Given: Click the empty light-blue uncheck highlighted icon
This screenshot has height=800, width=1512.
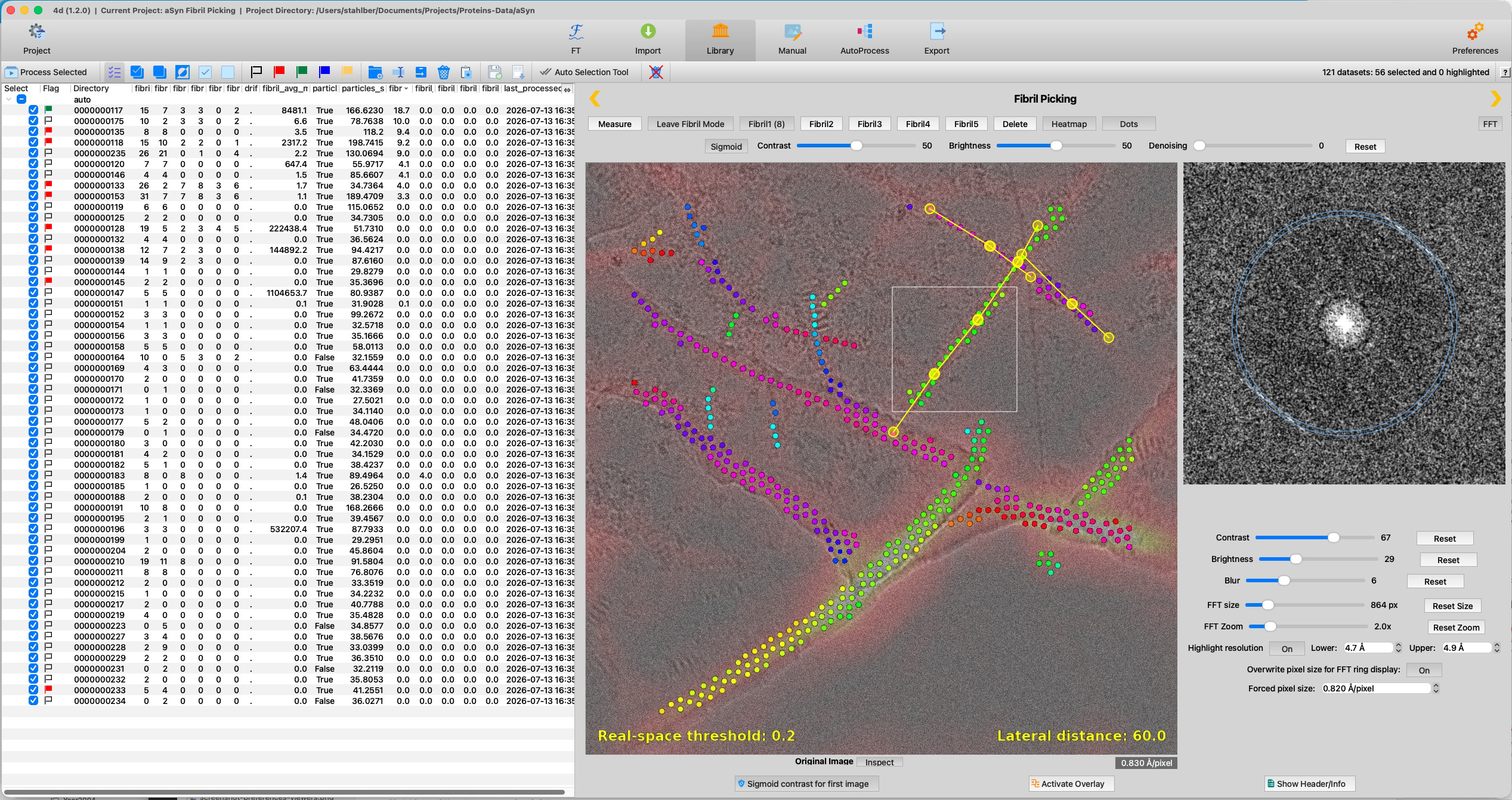Looking at the screenshot, I should 228,72.
